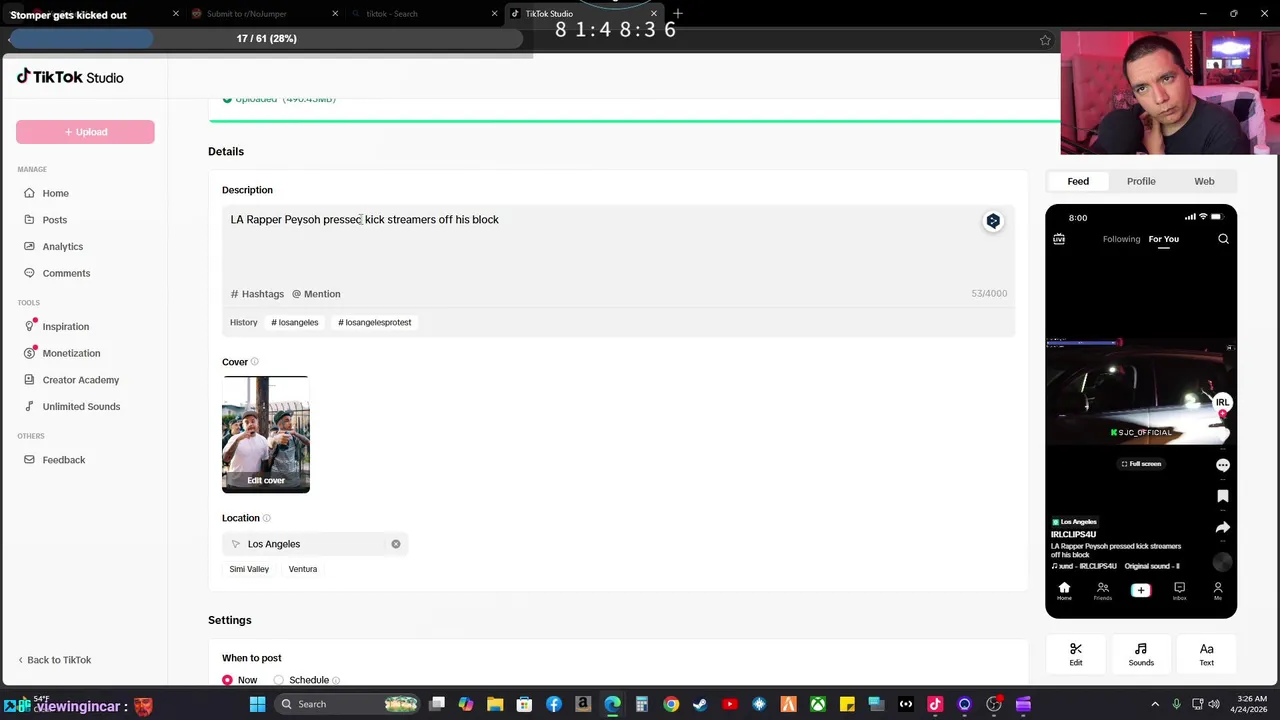This screenshot has height=720, width=1280.
Task: Click Inbox icon in phone preview
Action: (1179, 591)
